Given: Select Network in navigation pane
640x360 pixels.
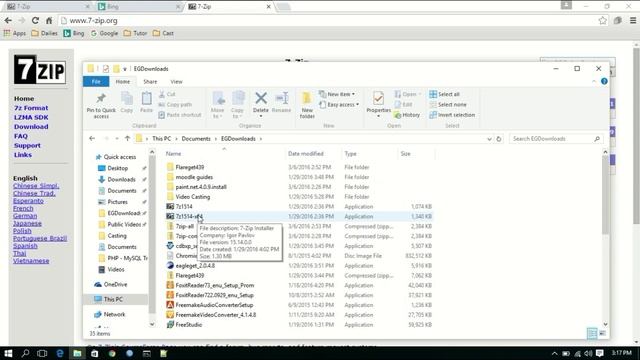Looking at the screenshot, I should click(x=109, y=314).
